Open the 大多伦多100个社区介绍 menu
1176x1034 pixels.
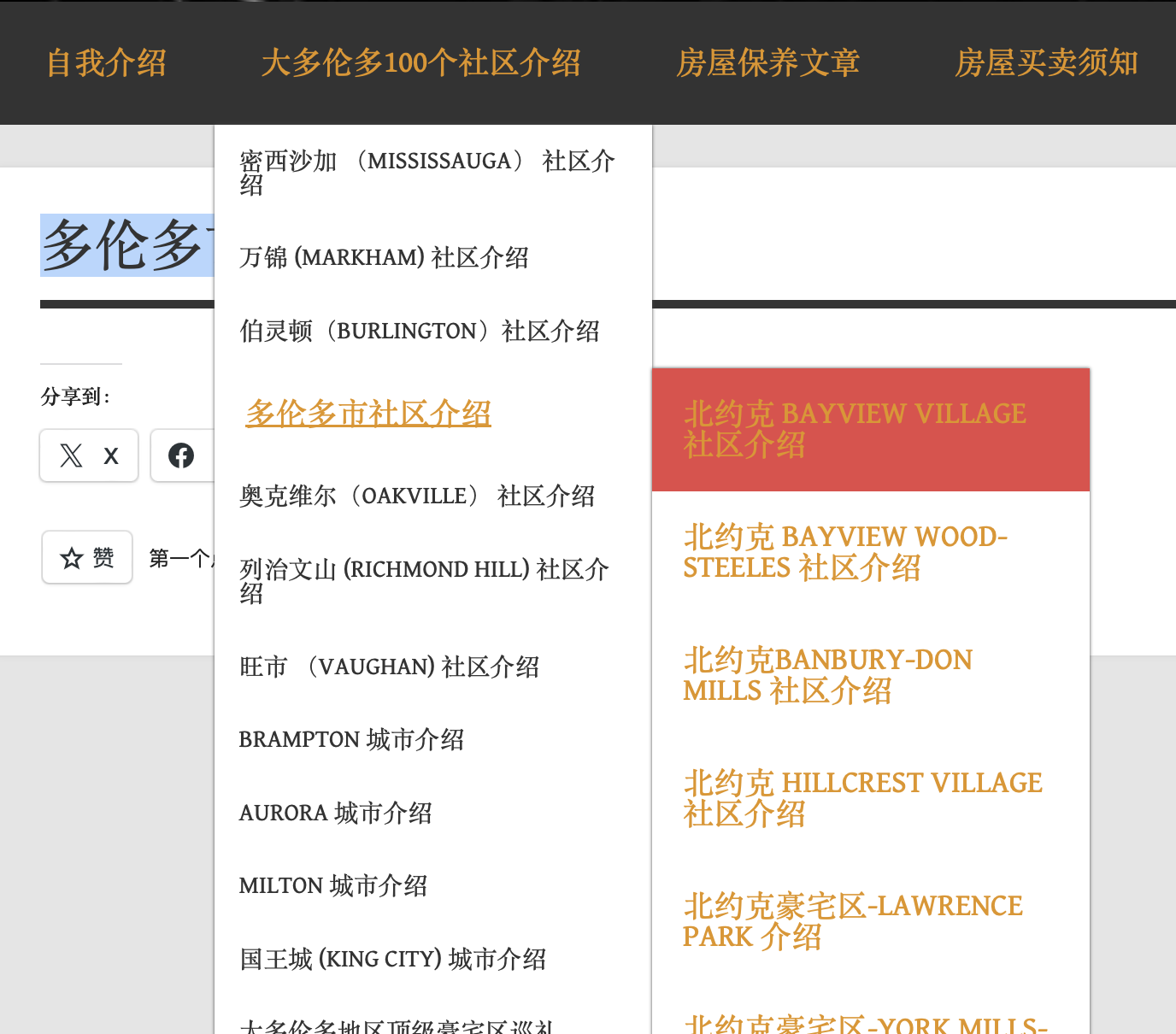pos(420,62)
